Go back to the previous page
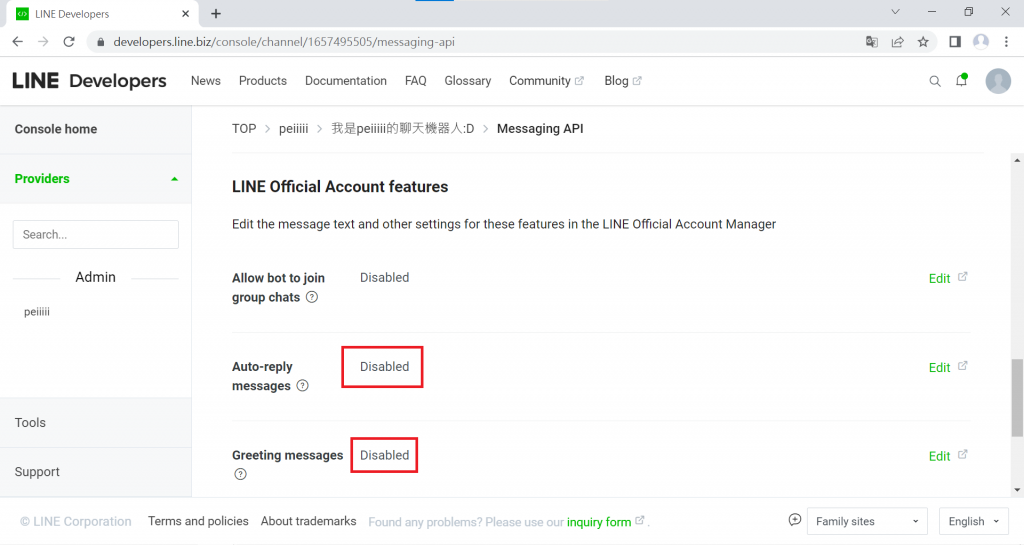This screenshot has width=1024, height=545. (18, 42)
